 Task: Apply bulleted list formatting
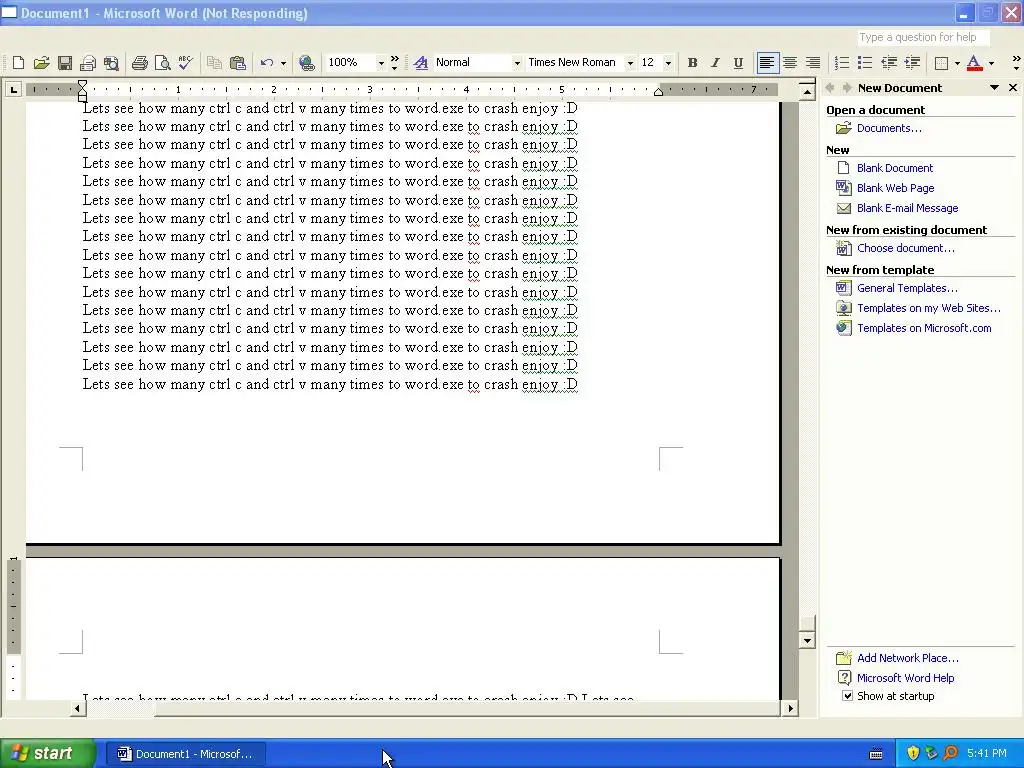click(x=865, y=63)
